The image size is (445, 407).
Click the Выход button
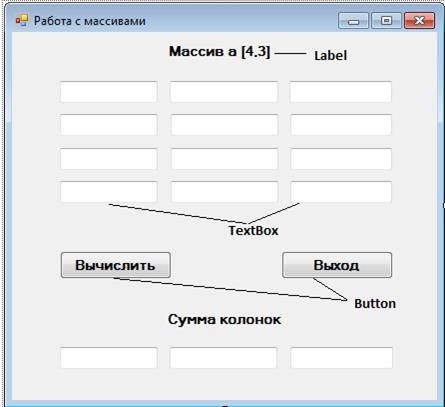[x=337, y=265]
